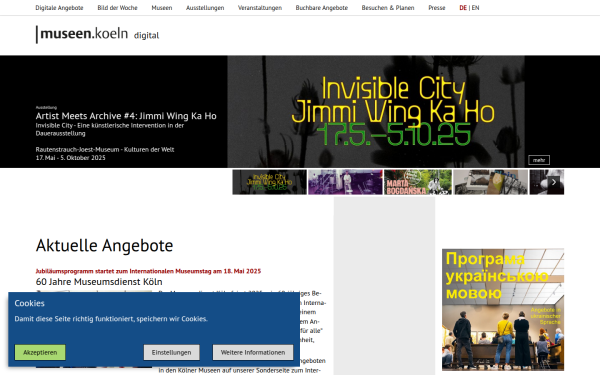Select the Marta Bogdańska carousel thumbnail
The image size is (600, 375).
tap(418, 182)
